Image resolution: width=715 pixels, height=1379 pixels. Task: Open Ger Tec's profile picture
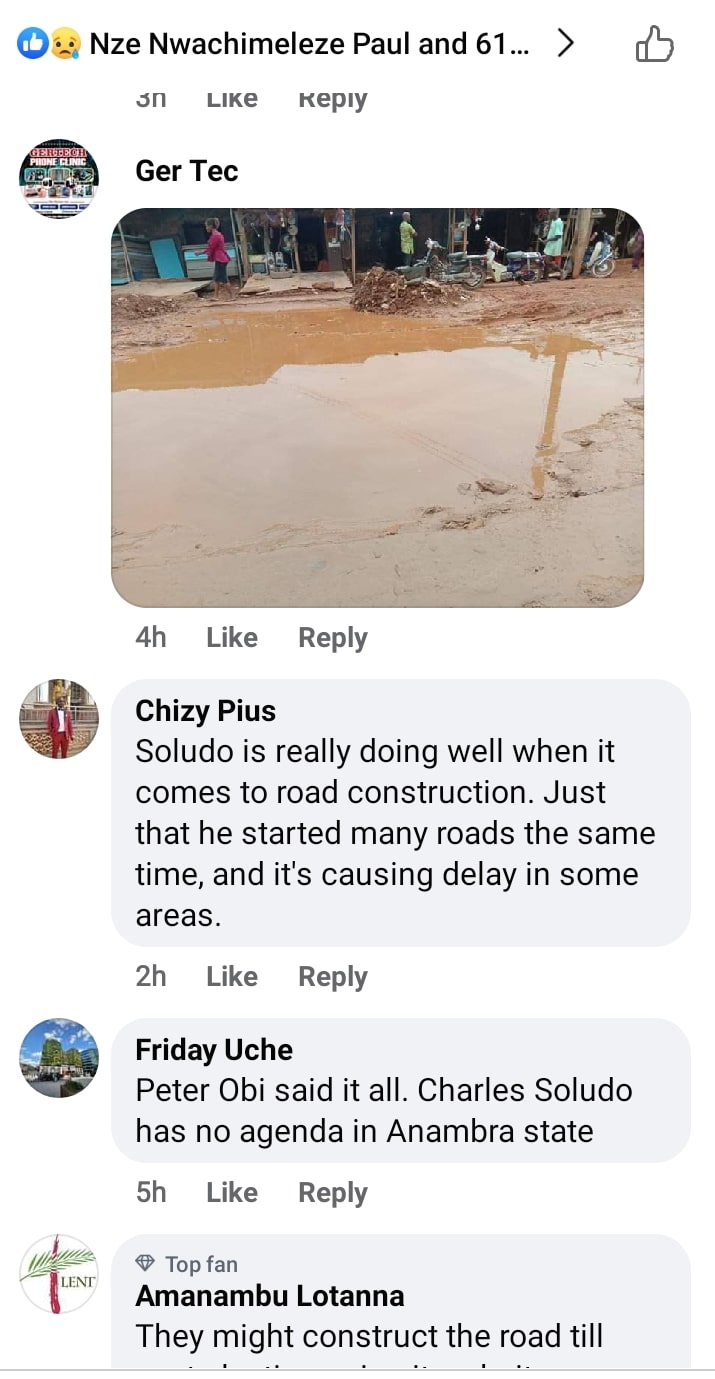click(59, 178)
